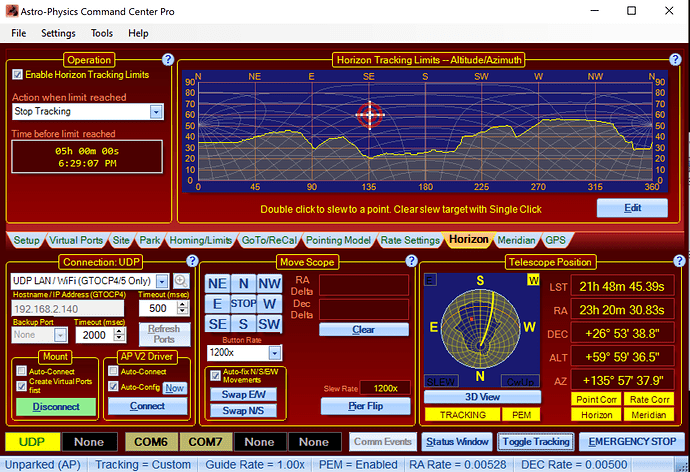Viewport: 690px width, 472px height.
Task: Move scope using the SW button
Action: pos(269,324)
